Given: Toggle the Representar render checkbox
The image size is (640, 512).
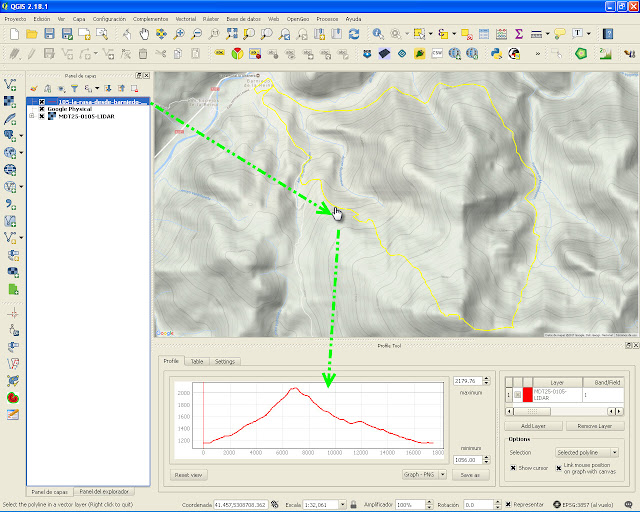Looking at the screenshot, I should (x=508, y=505).
